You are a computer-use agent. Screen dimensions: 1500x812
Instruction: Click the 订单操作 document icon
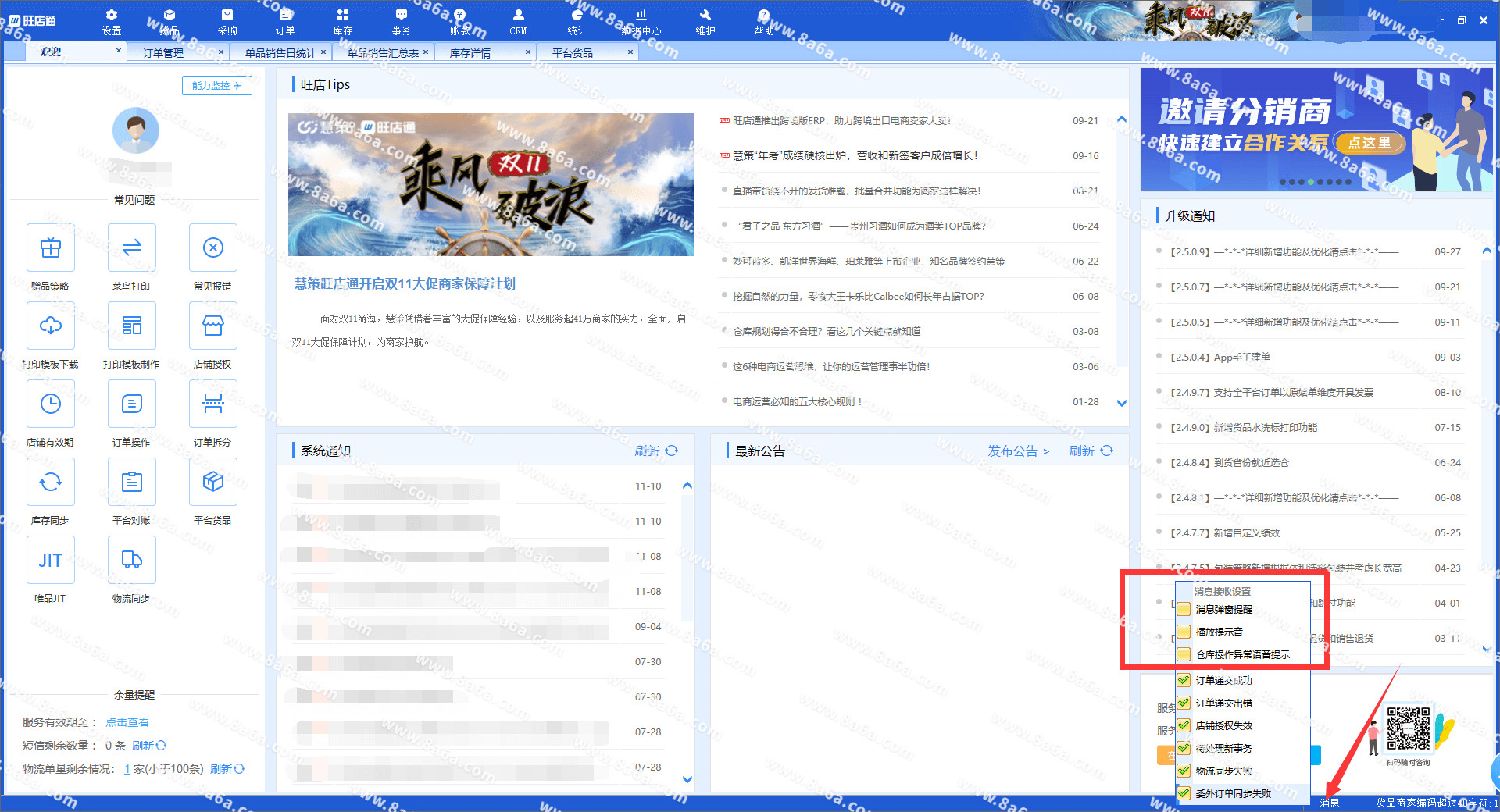coord(132,404)
